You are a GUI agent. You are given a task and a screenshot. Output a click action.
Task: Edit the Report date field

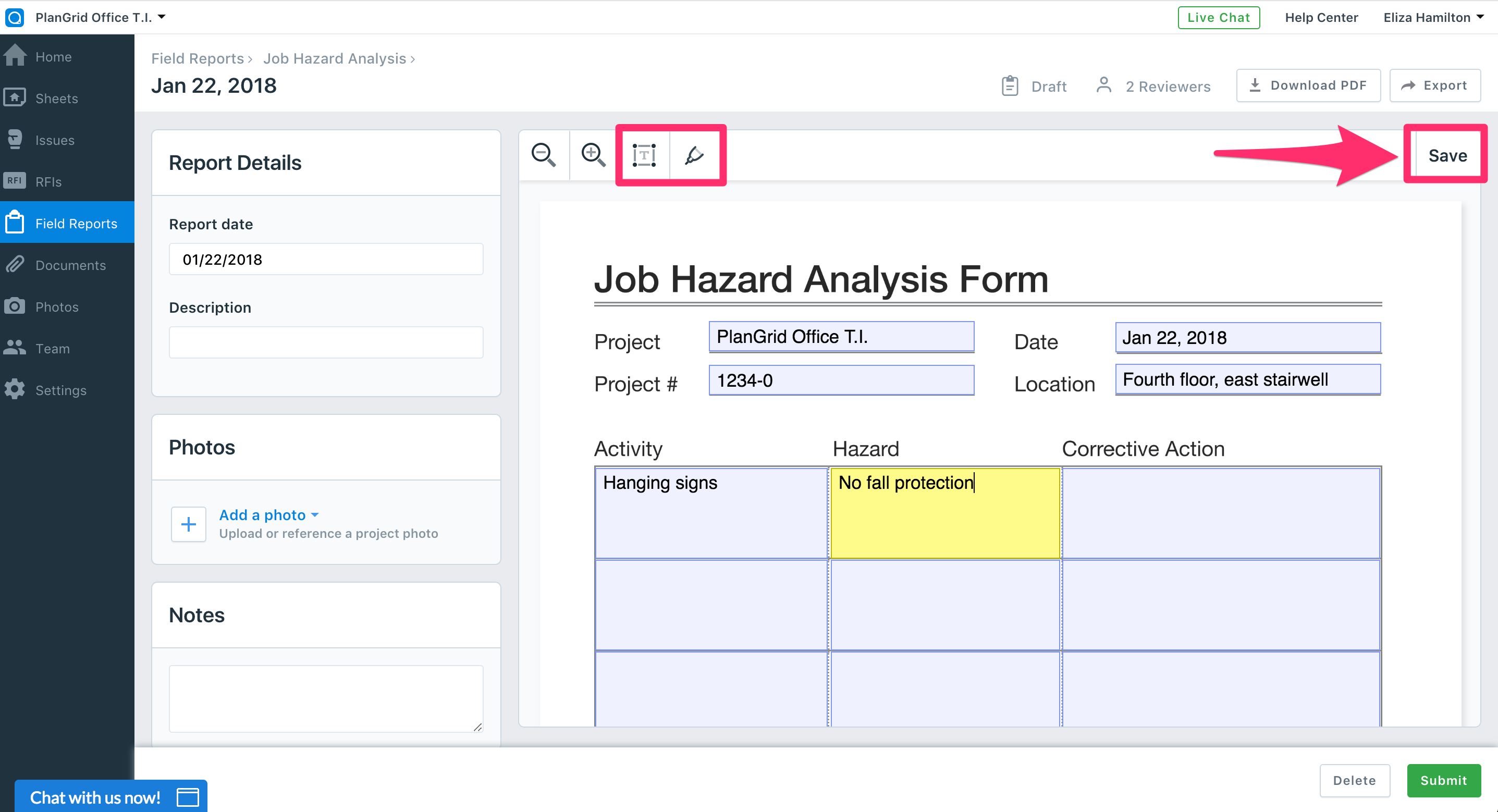pyautogui.click(x=326, y=260)
